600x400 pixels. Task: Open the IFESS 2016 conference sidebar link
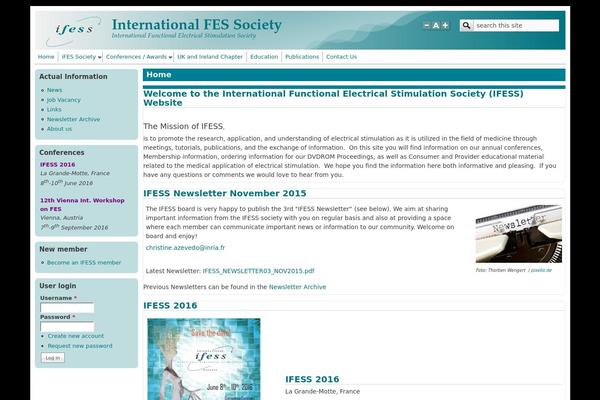tap(57, 165)
